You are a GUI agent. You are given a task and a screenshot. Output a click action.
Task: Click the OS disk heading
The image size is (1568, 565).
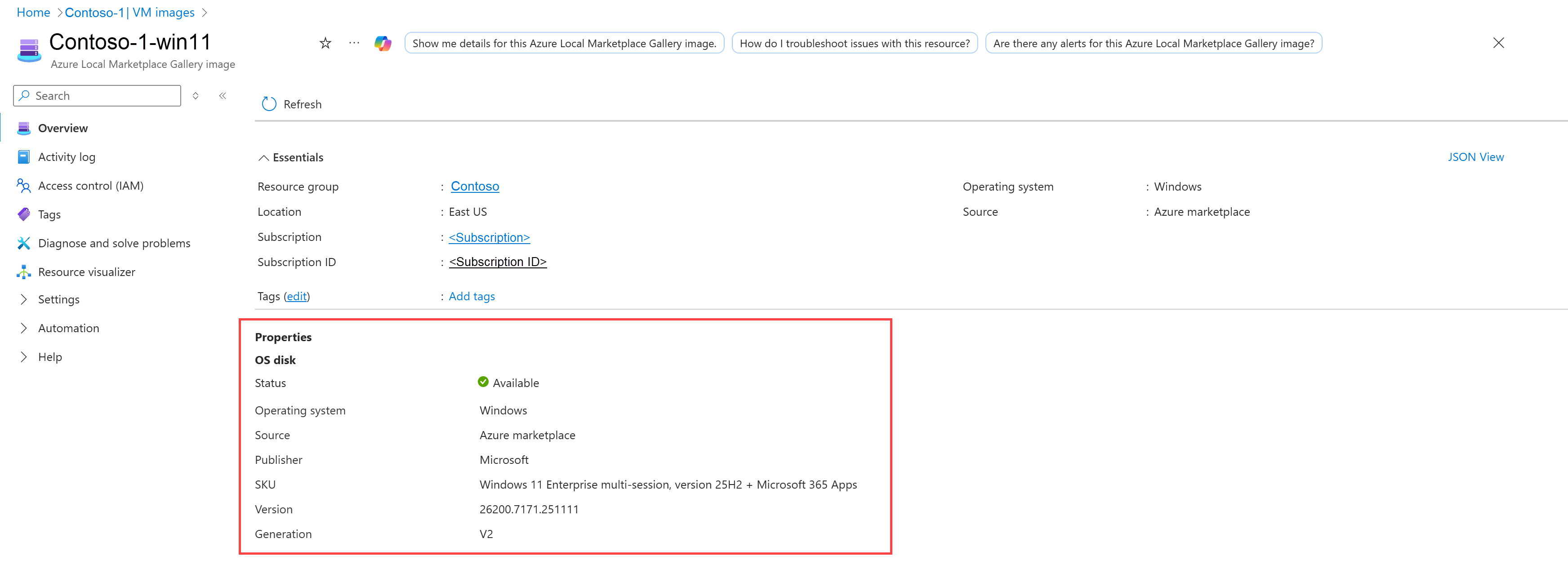pyautogui.click(x=275, y=360)
